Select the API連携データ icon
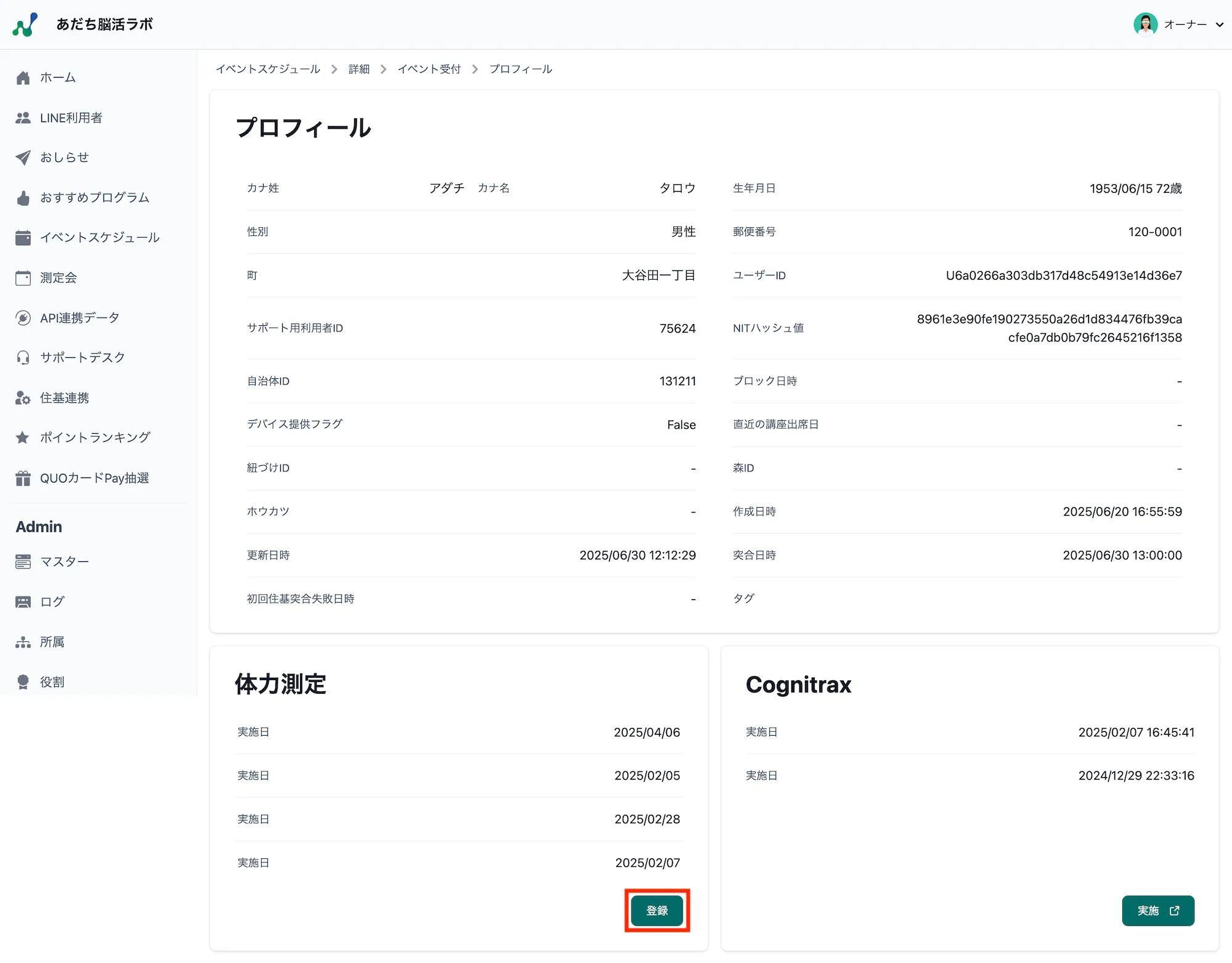This screenshot has height=963, width=1232. (23, 317)
